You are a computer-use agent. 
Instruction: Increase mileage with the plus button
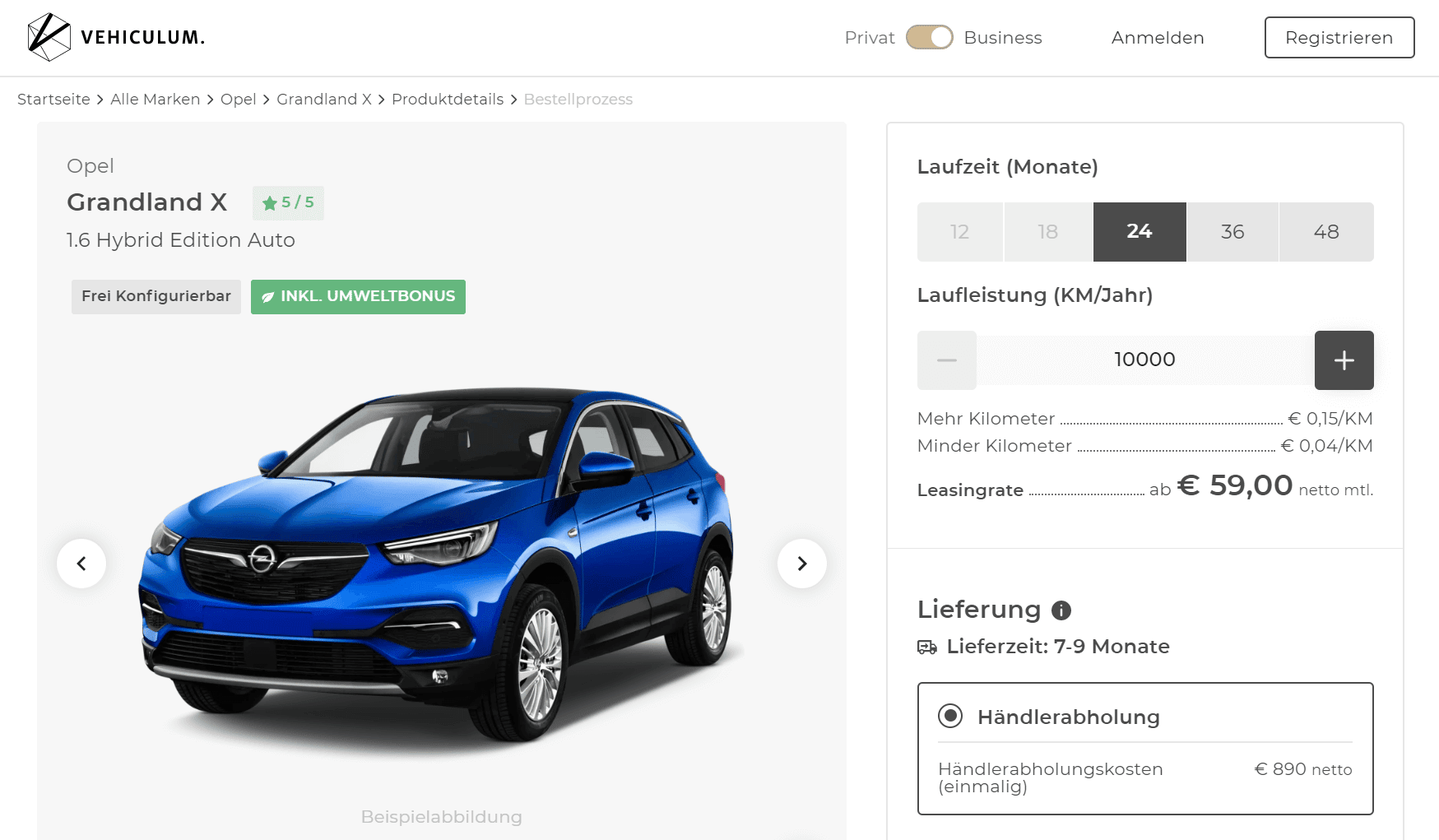click(x=1344, y=360)
